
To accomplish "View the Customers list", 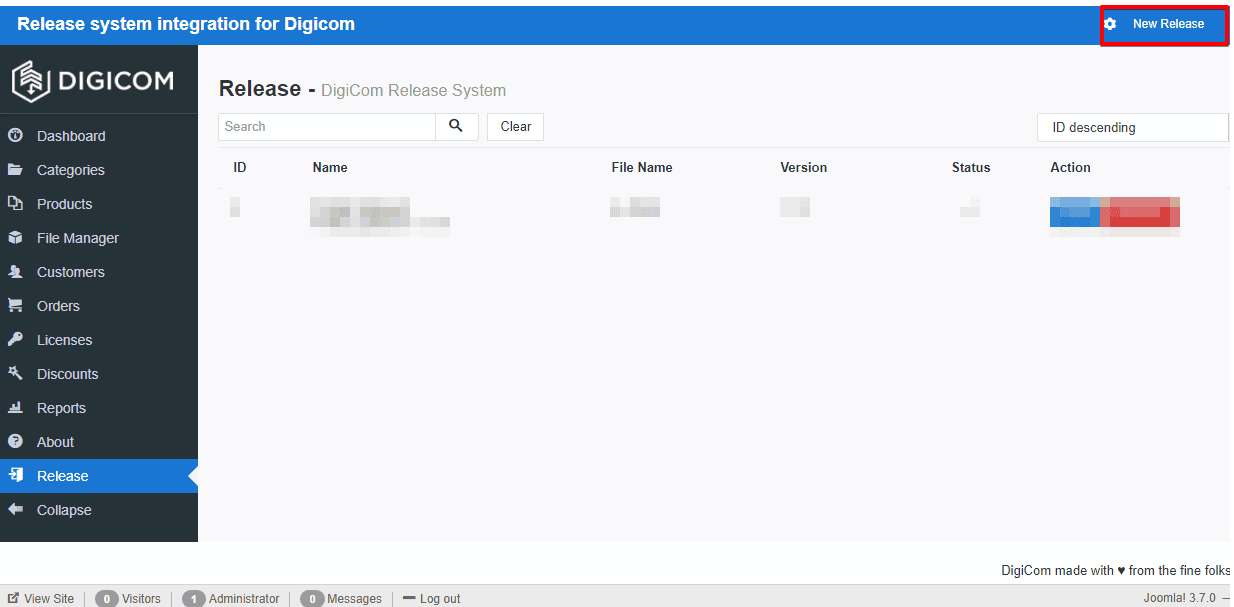I will click(72, 271).
